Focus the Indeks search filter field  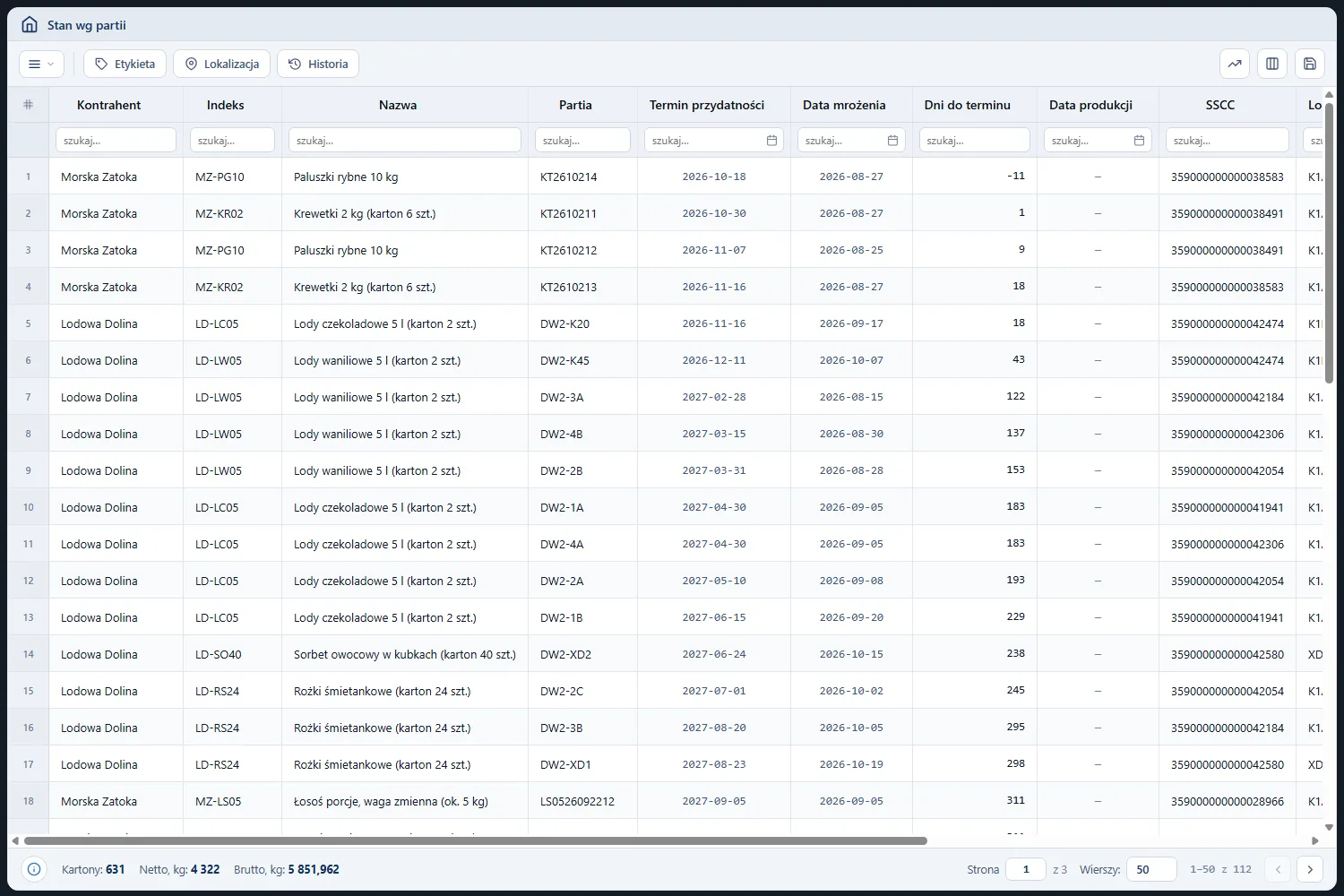(x=232, y=141)
